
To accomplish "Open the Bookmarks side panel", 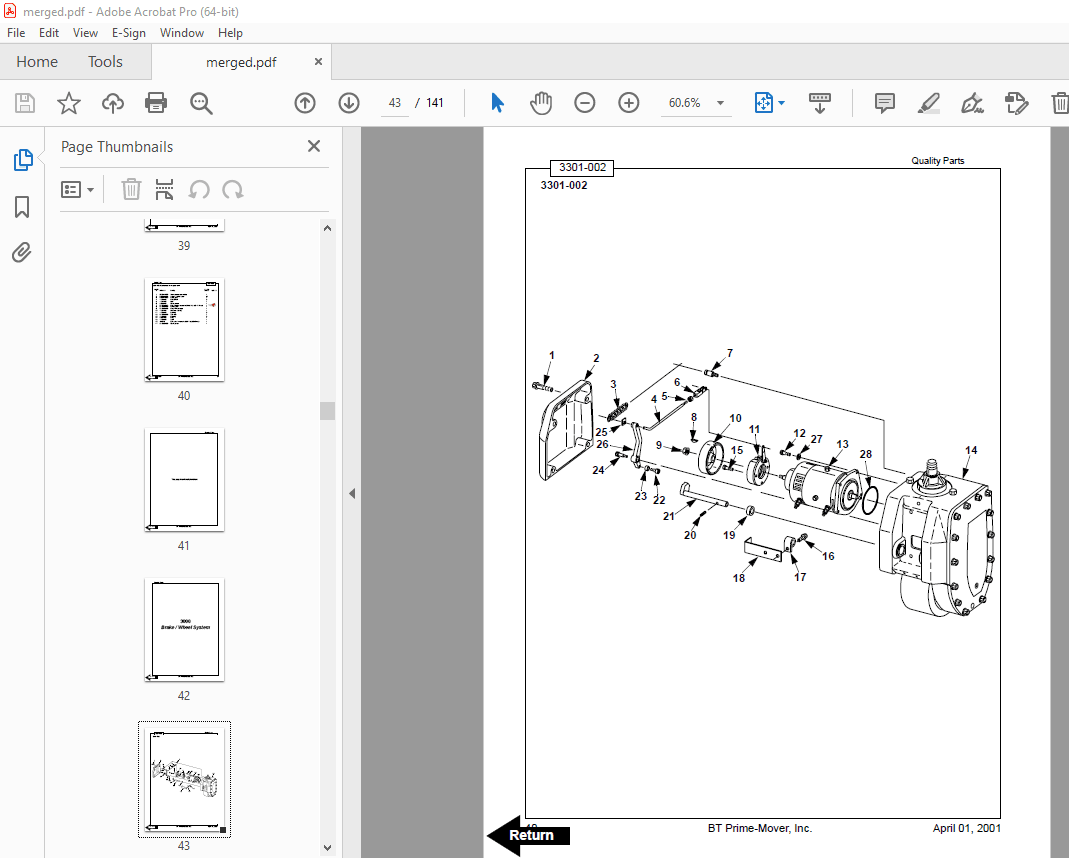I will tap(22, 207).
